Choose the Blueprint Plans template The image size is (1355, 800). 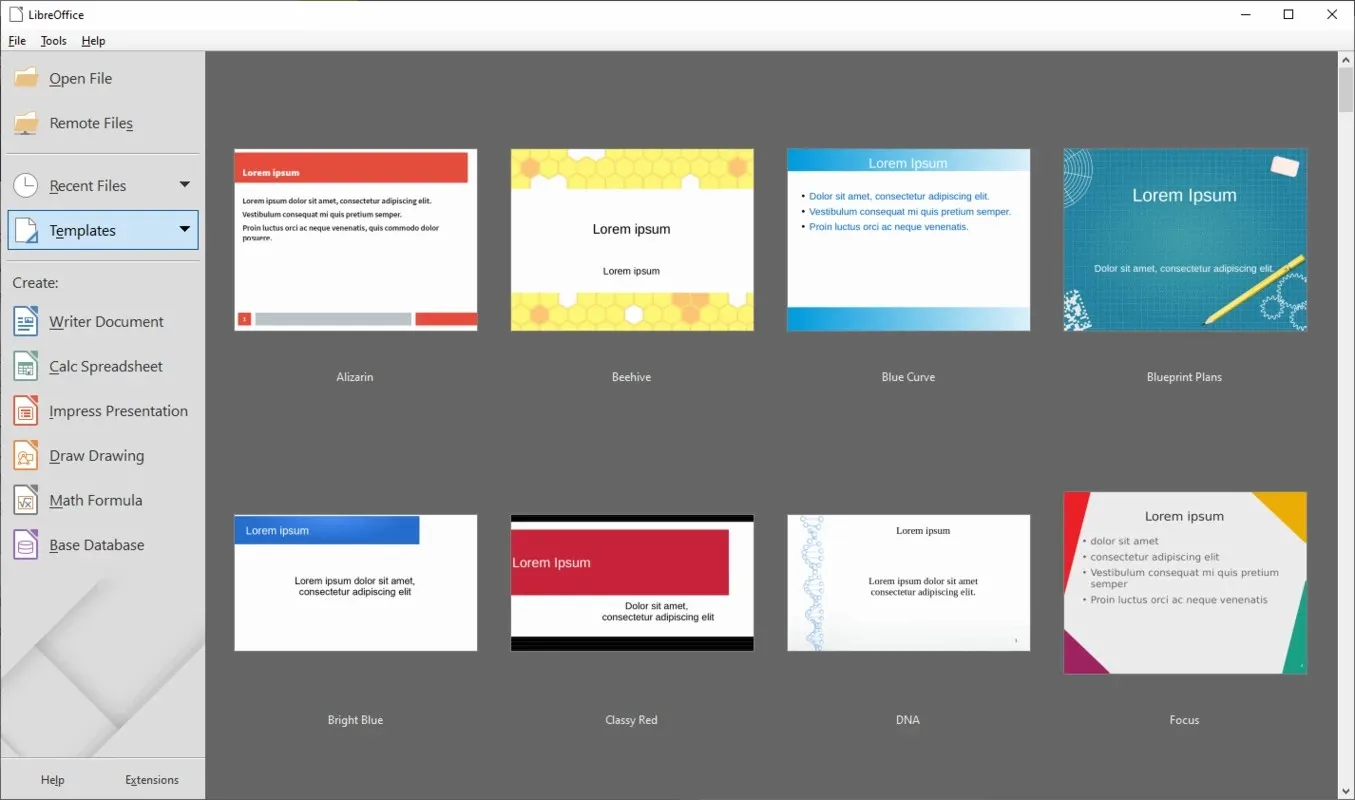[1184, 240]
